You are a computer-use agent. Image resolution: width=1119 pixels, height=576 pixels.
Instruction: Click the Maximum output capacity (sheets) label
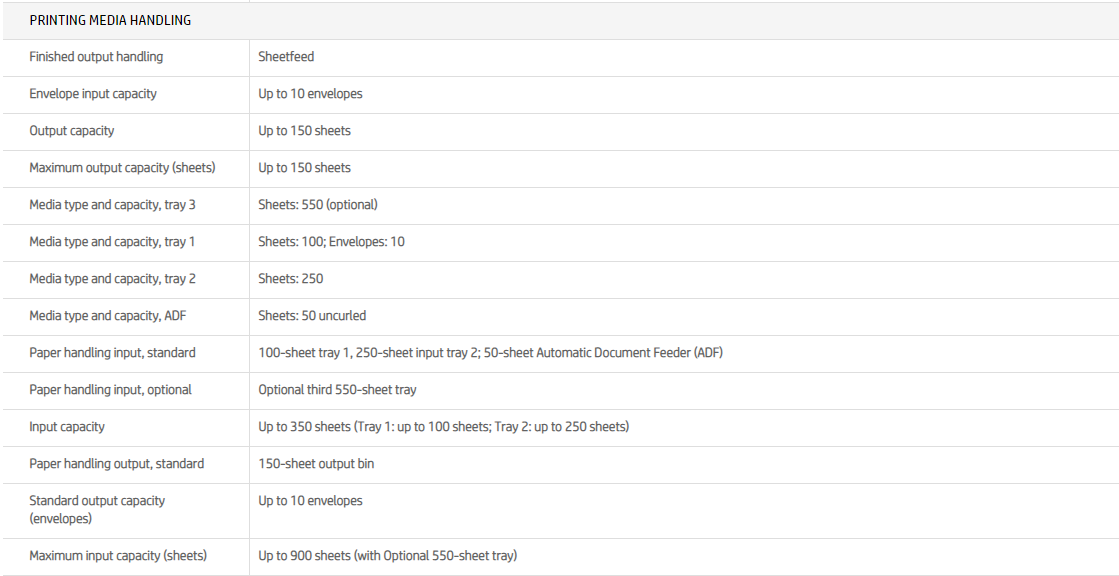point(122,168)
